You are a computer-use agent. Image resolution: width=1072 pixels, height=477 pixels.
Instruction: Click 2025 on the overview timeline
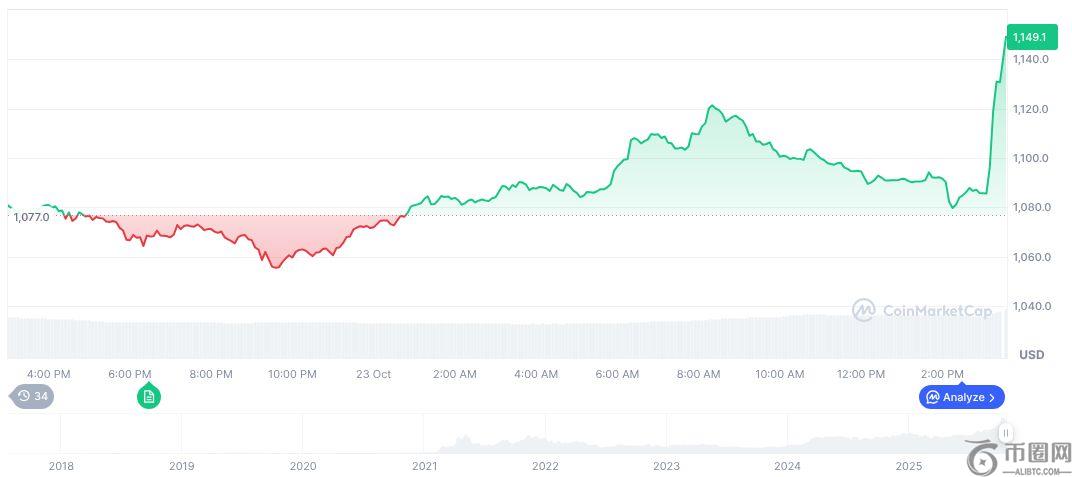pos(908,465)
